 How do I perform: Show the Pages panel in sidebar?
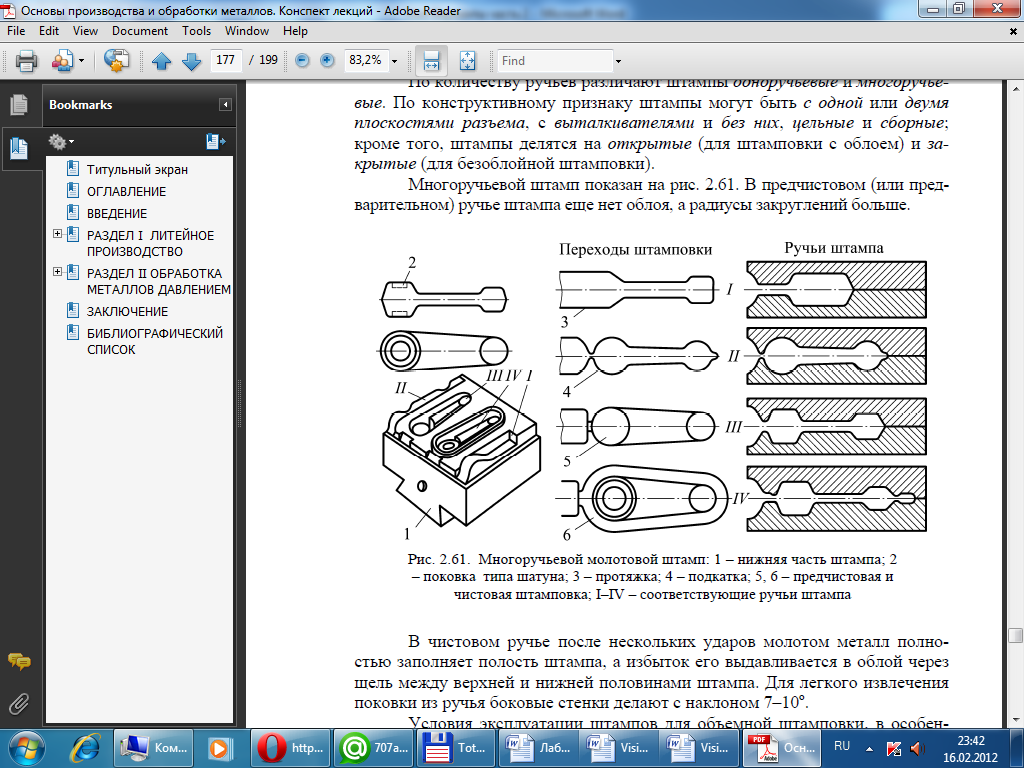pos(19,104)
